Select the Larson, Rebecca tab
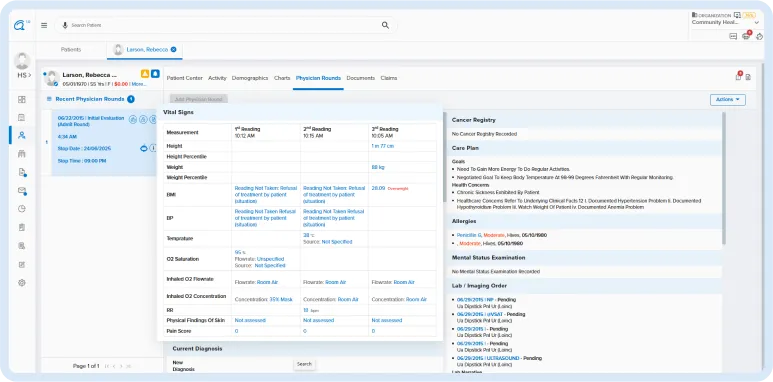Screen dimensions: 773x382 [x=145, y=50]
